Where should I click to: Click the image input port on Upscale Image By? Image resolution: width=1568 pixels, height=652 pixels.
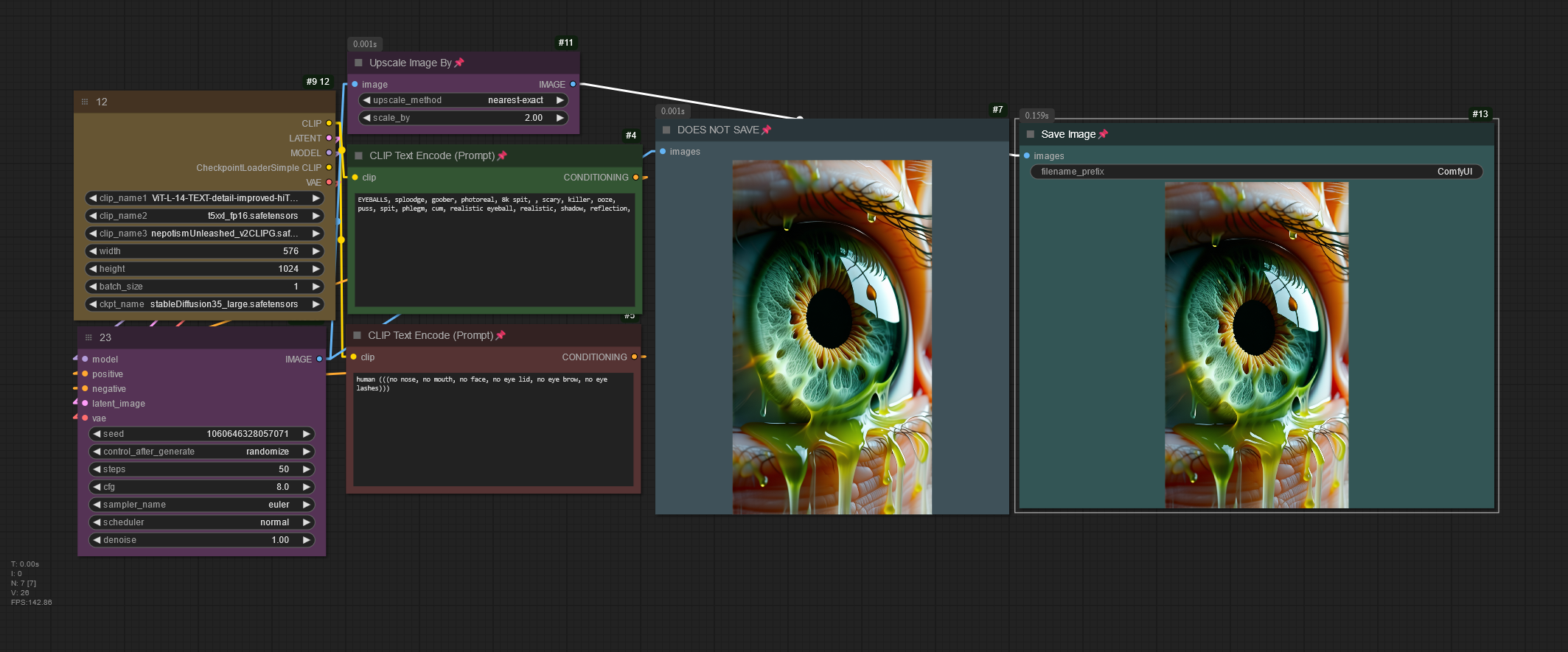[355, 84]
